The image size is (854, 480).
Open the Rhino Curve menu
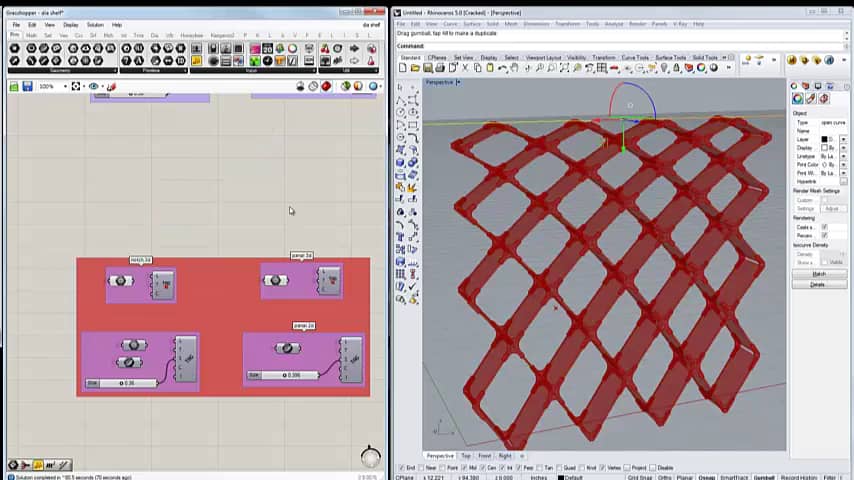pos(450,24)
